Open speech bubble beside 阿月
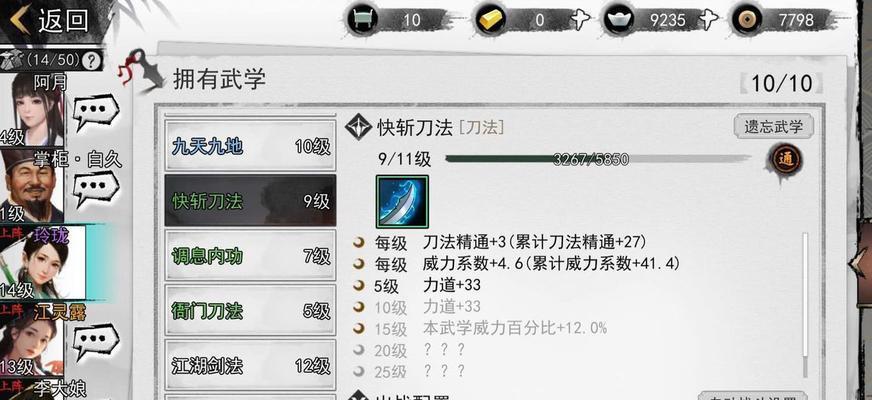The height and width of the screenshot is (400, 872). tap(96, 112)
